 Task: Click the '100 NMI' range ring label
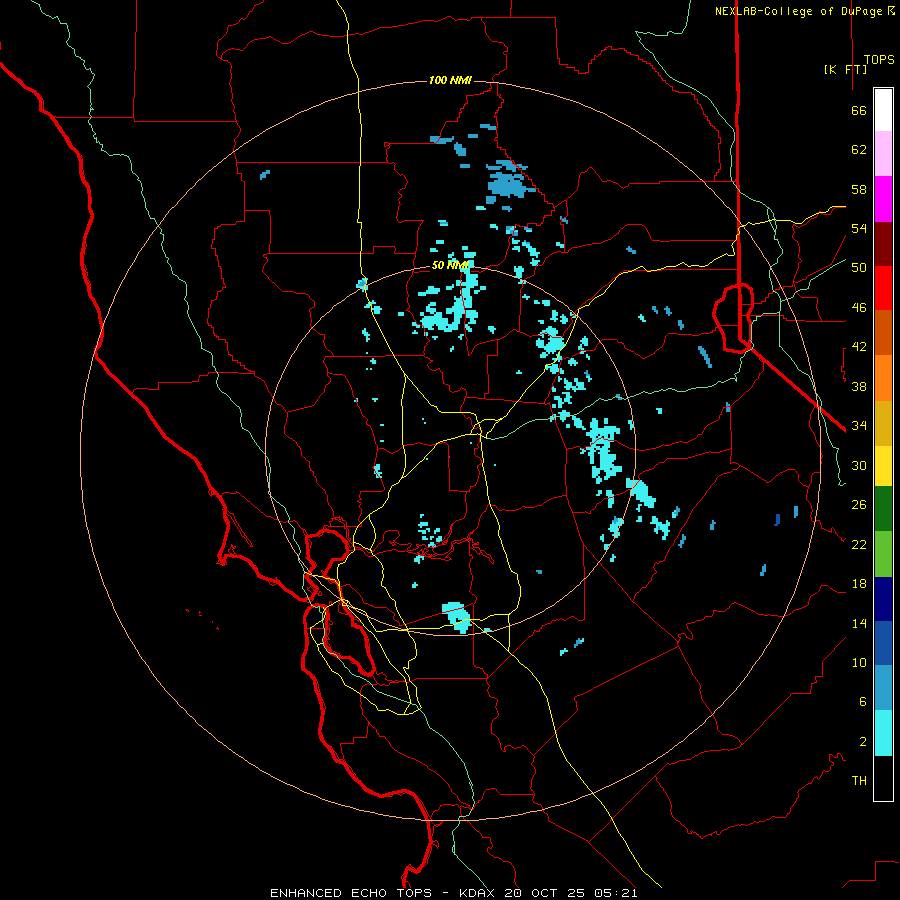(450, 80)
